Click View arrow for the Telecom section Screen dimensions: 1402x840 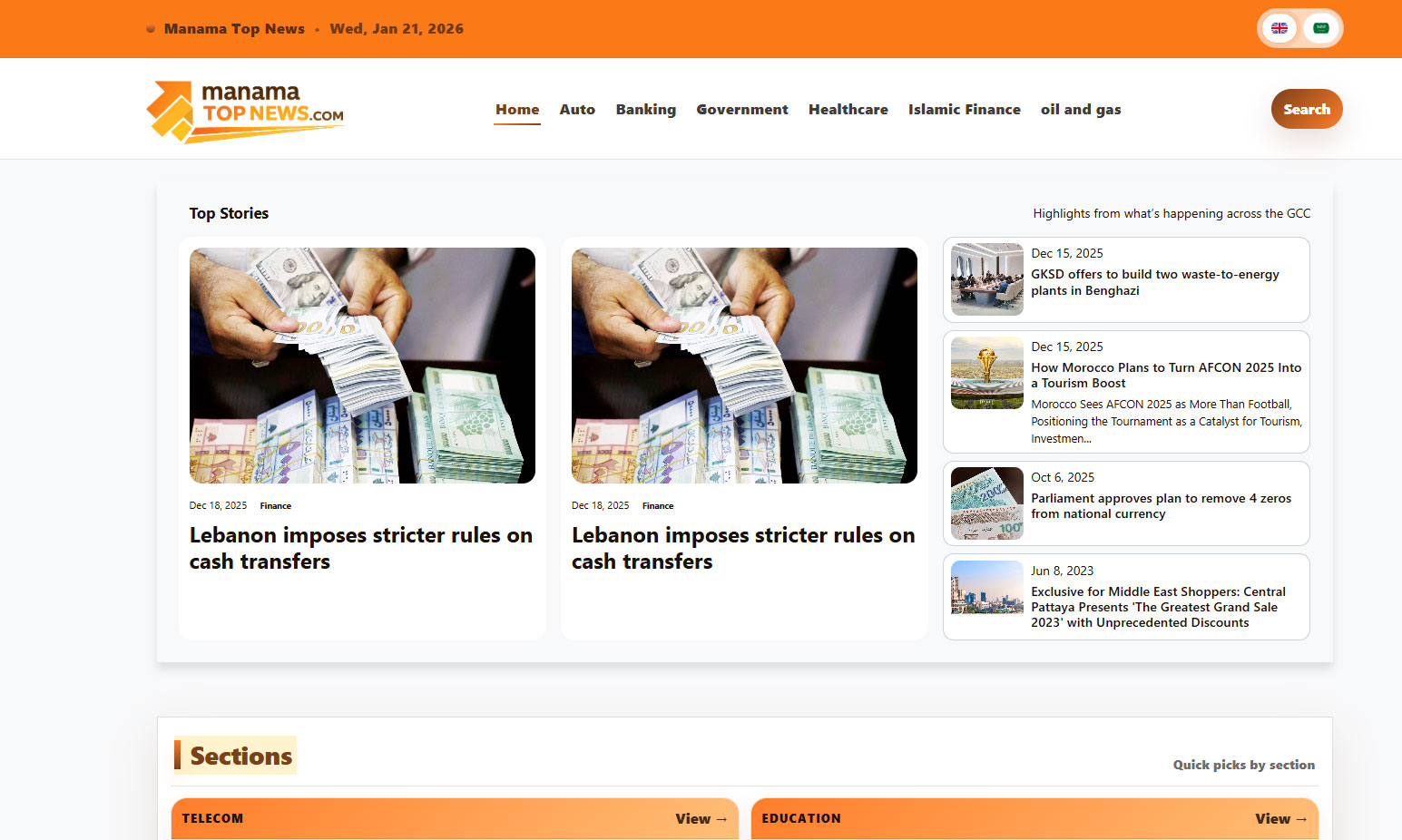[x=701, y=819]
